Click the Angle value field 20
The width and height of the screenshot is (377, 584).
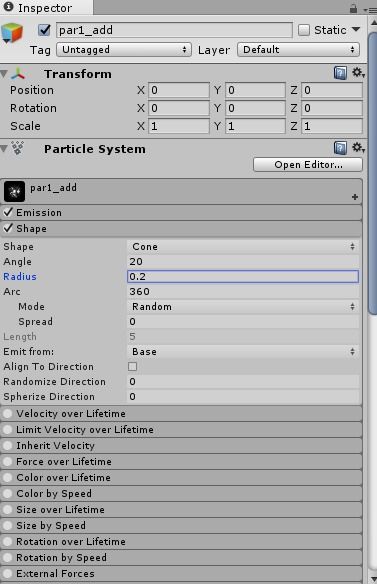coord(243,261)
